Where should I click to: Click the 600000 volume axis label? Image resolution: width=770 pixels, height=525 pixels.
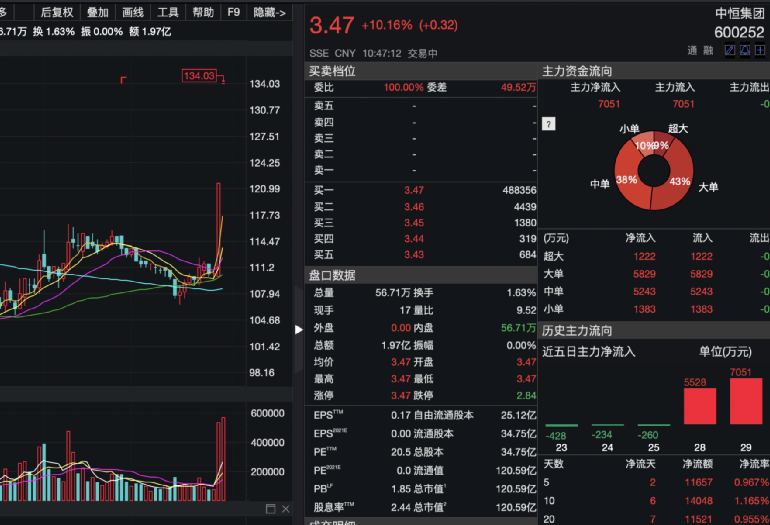(268, 414)
